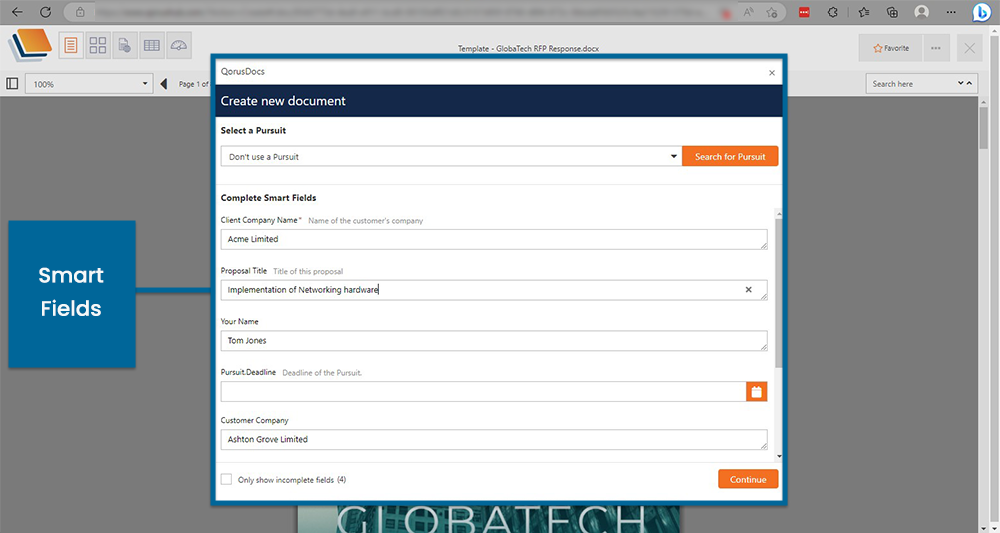Clear the Proposal Title field

749,289
